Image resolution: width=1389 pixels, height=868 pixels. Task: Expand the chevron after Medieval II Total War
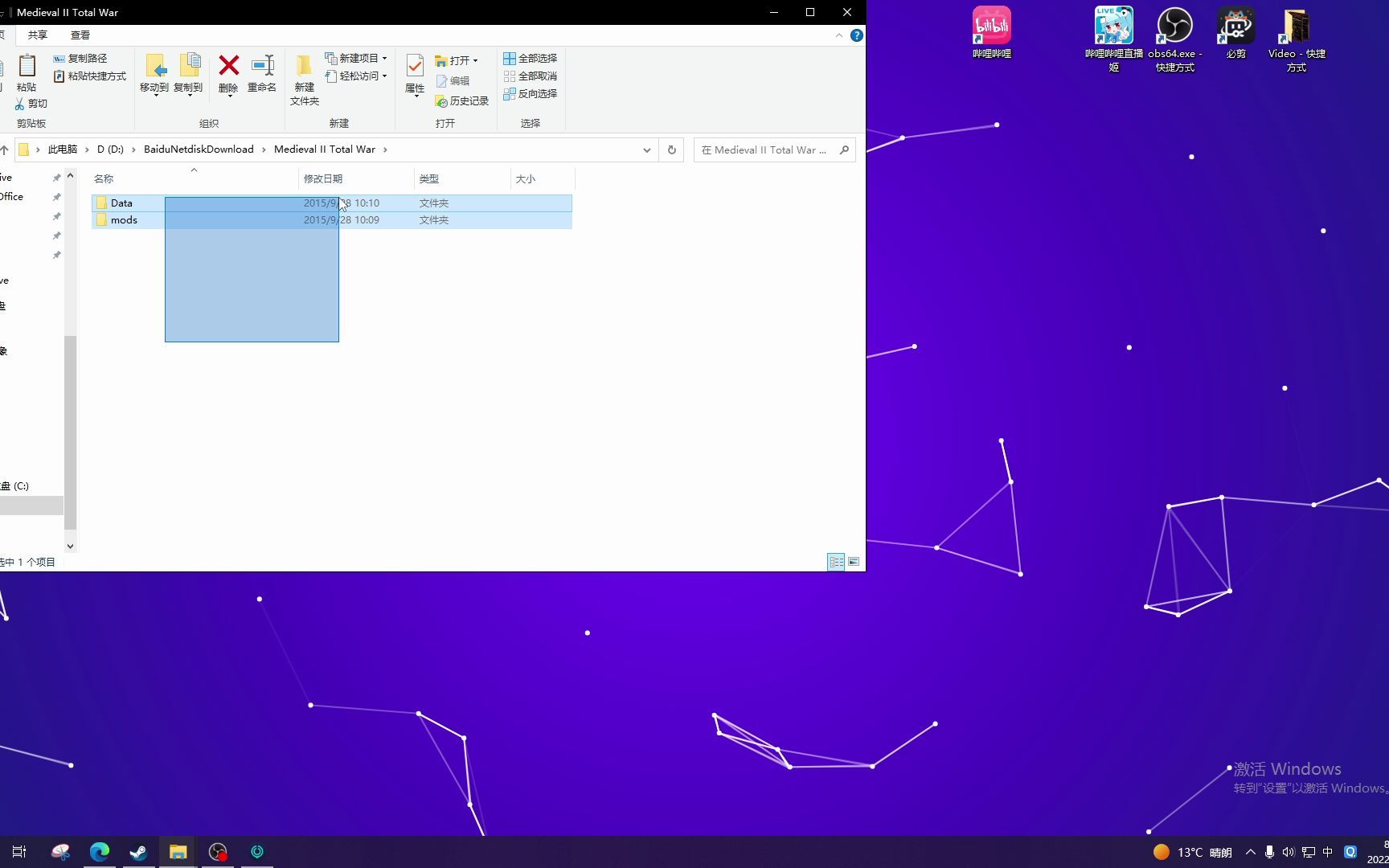click(385, 149)
